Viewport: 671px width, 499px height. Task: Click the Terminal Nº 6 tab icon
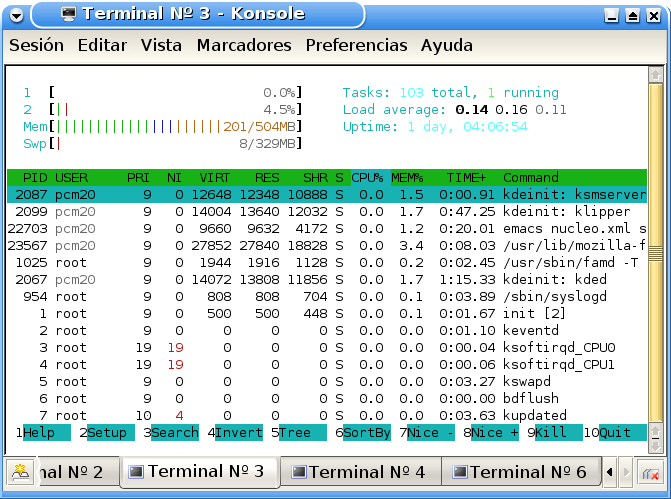click(458, 472)
